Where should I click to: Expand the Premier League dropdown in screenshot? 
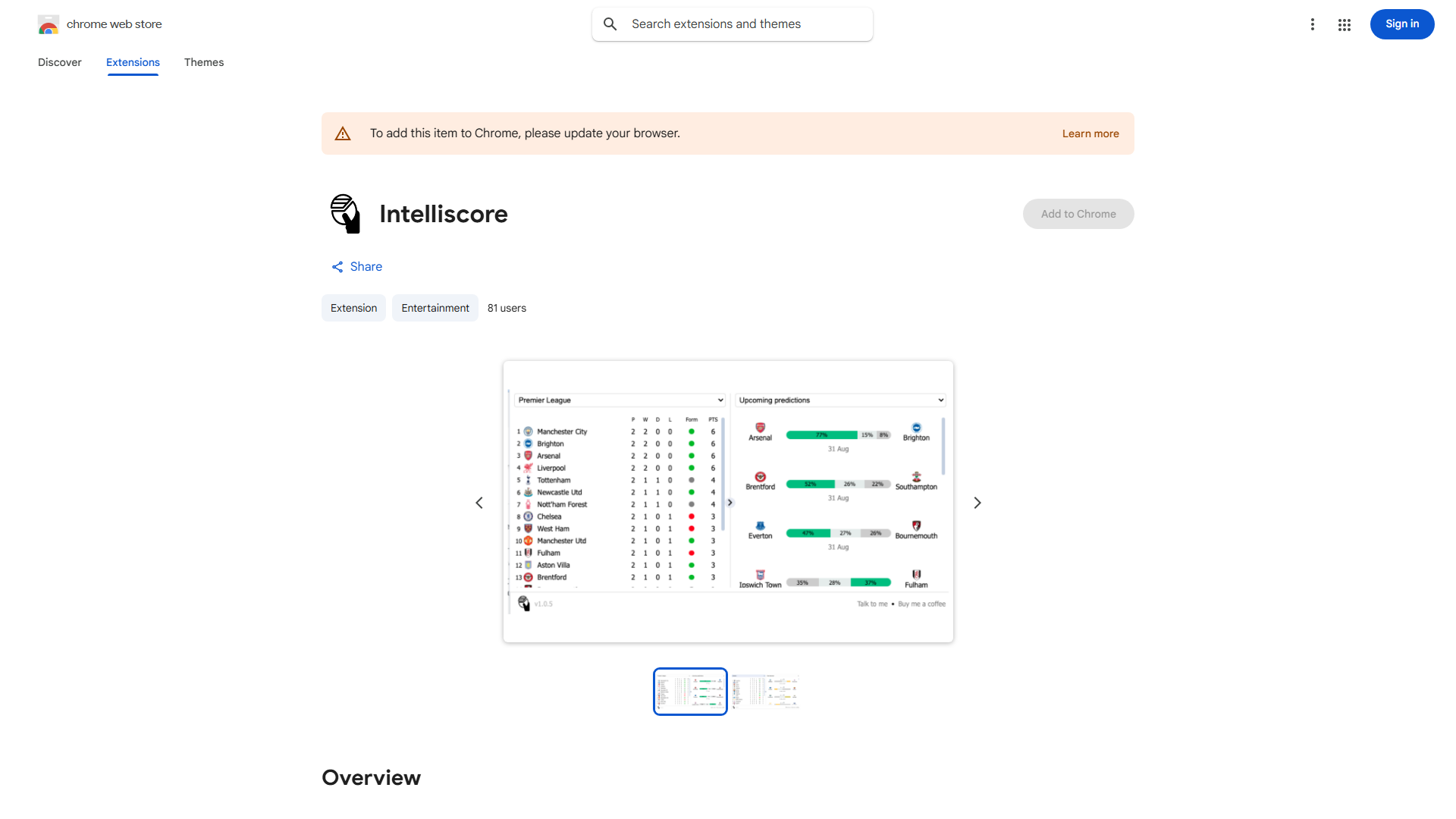point(620,400)
